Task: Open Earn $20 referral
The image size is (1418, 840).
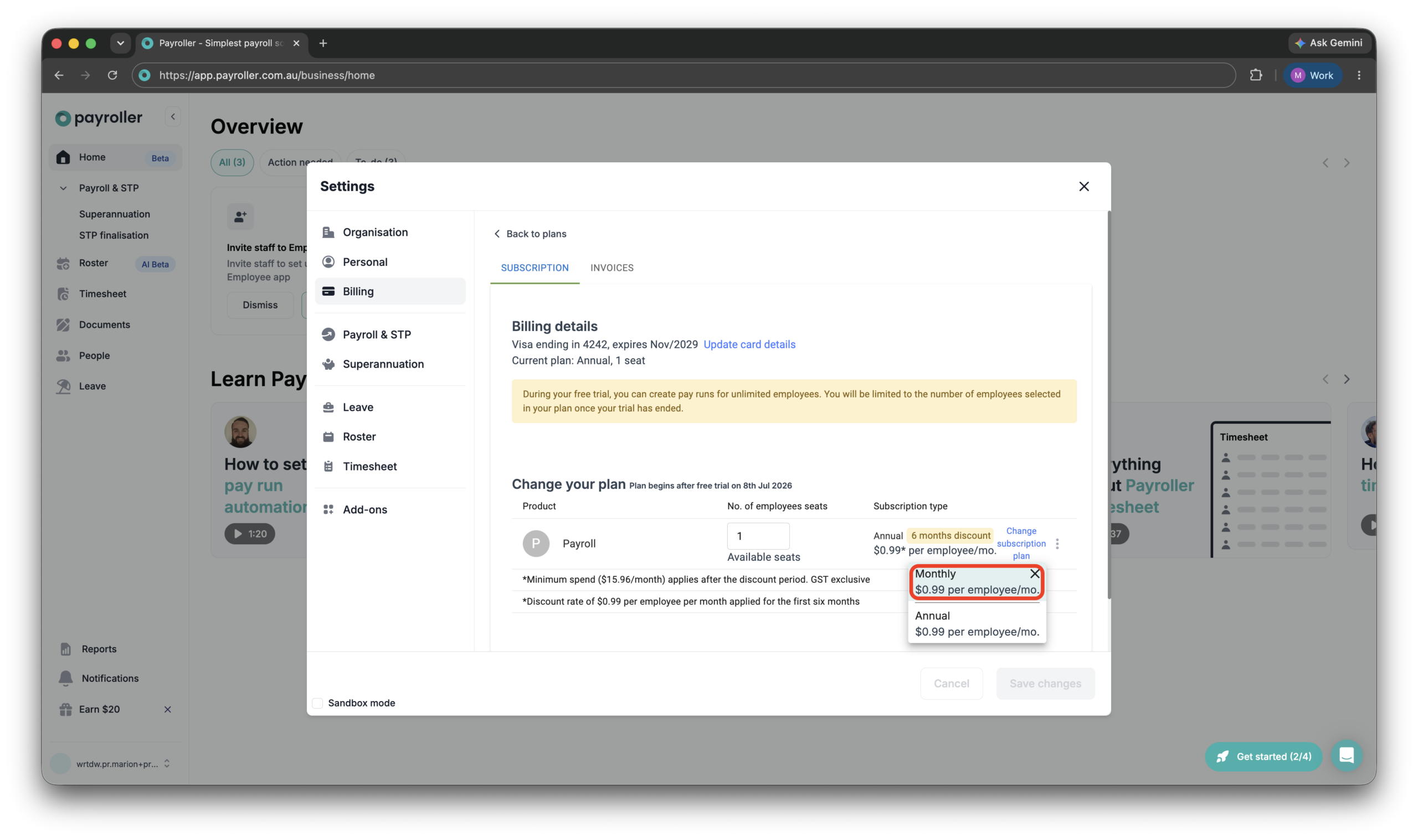Action: 99,709
